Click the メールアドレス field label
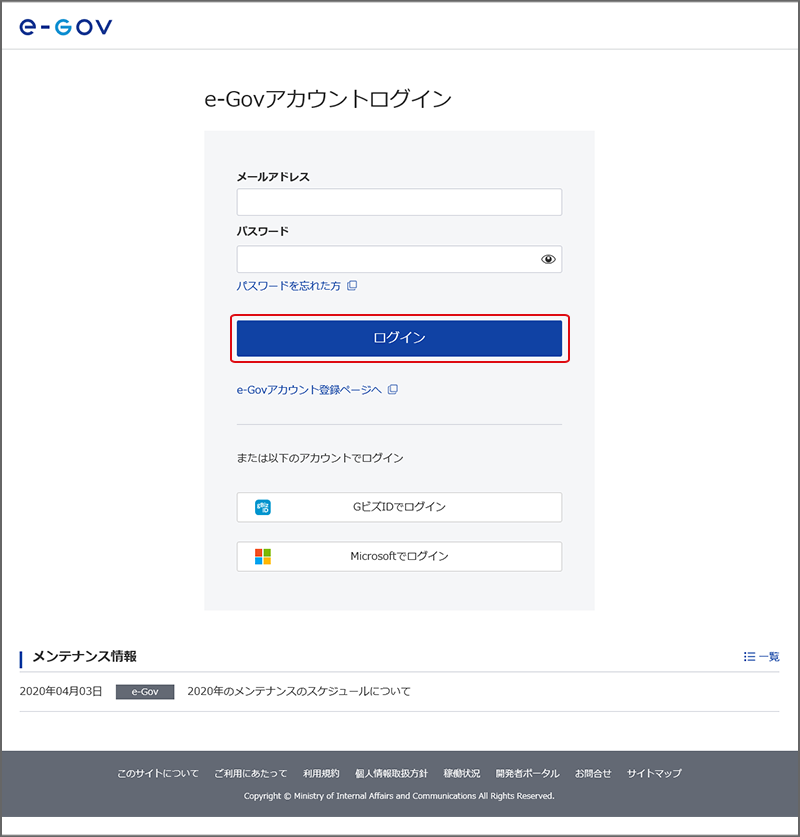Screen dimensions: 800x837 (x=273, y=177)
